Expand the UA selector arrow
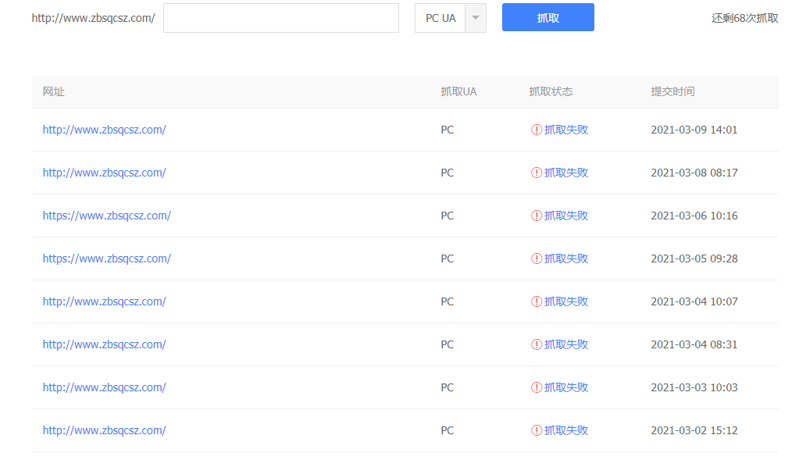The image size is (799, 460). click(x=475, y=18)
